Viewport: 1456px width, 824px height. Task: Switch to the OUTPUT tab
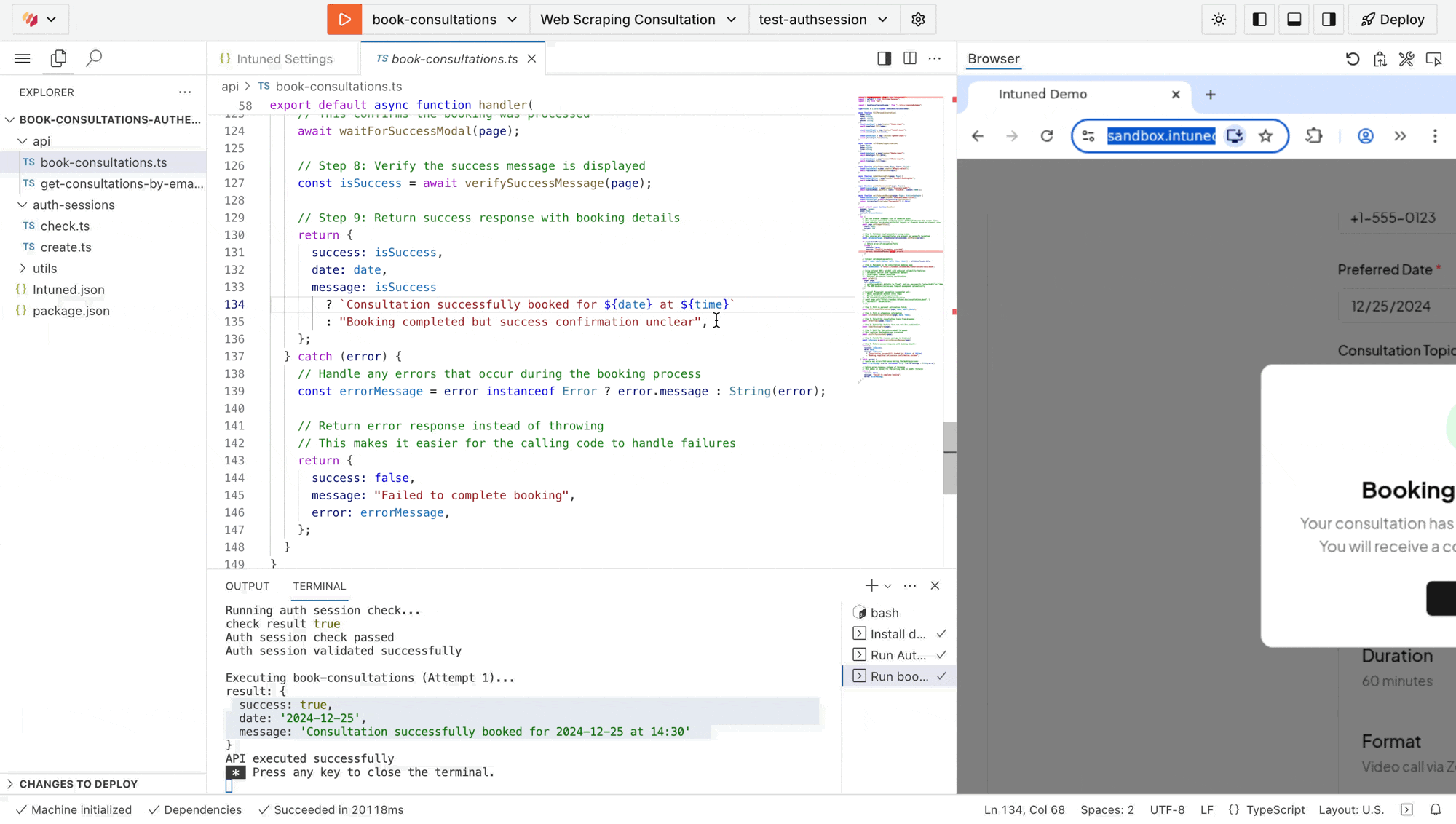point(247,586)
